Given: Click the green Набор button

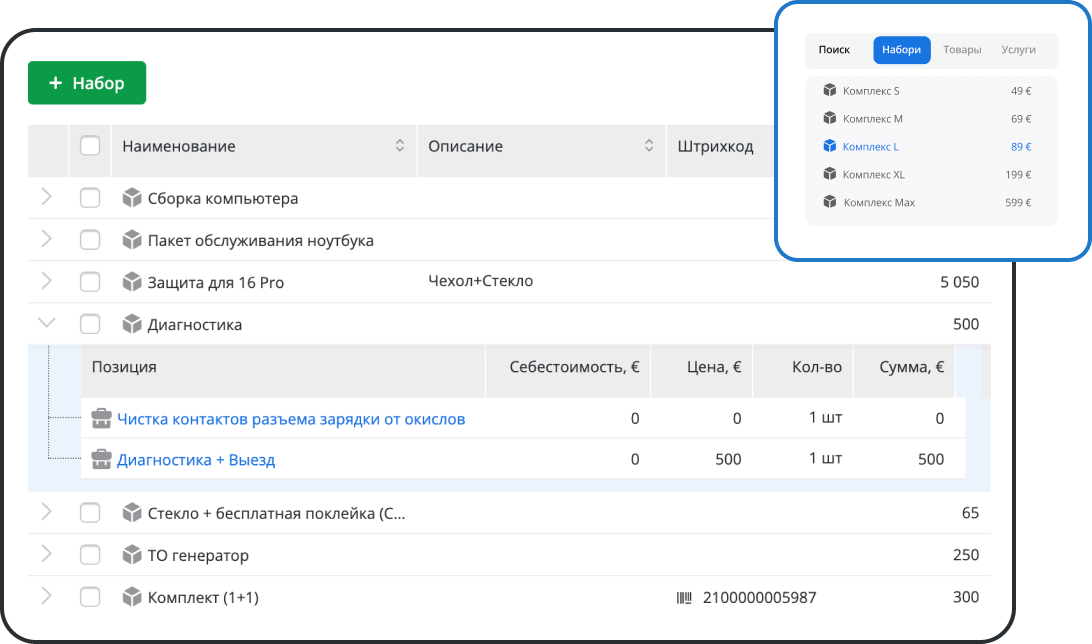Looking at the screenshot, I should click(x=87, y=83).
